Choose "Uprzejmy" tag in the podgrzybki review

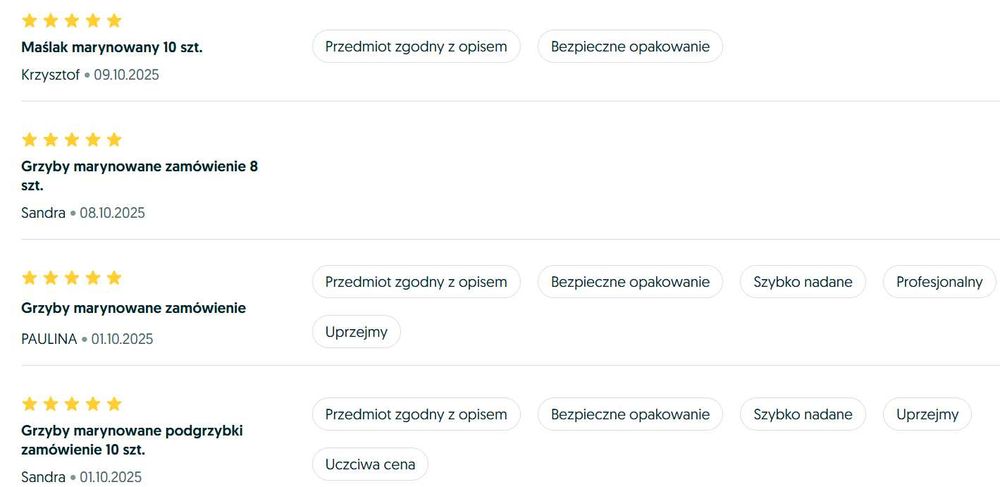click(927, 414)
